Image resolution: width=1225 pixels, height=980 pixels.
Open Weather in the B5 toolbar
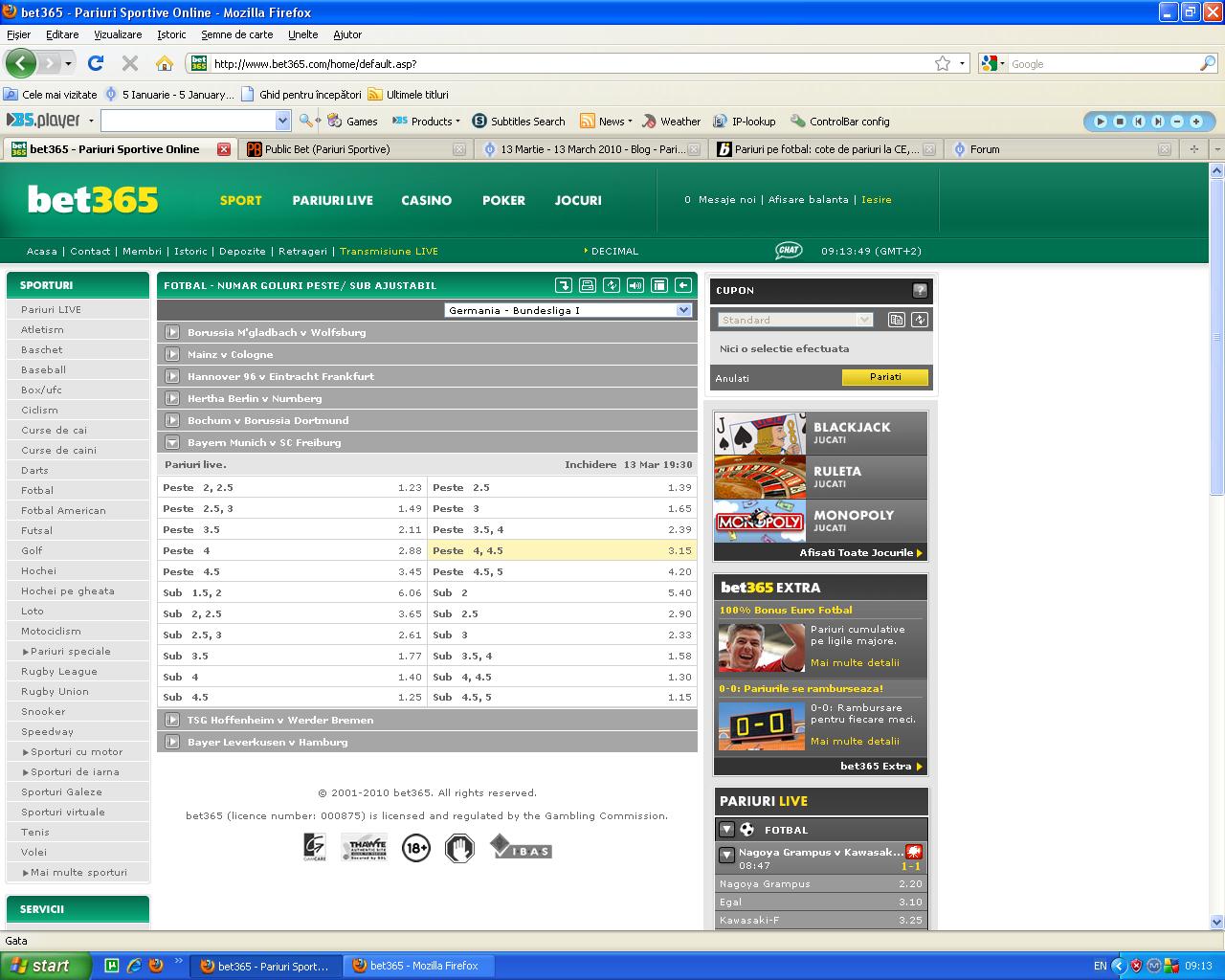(672, 122)
